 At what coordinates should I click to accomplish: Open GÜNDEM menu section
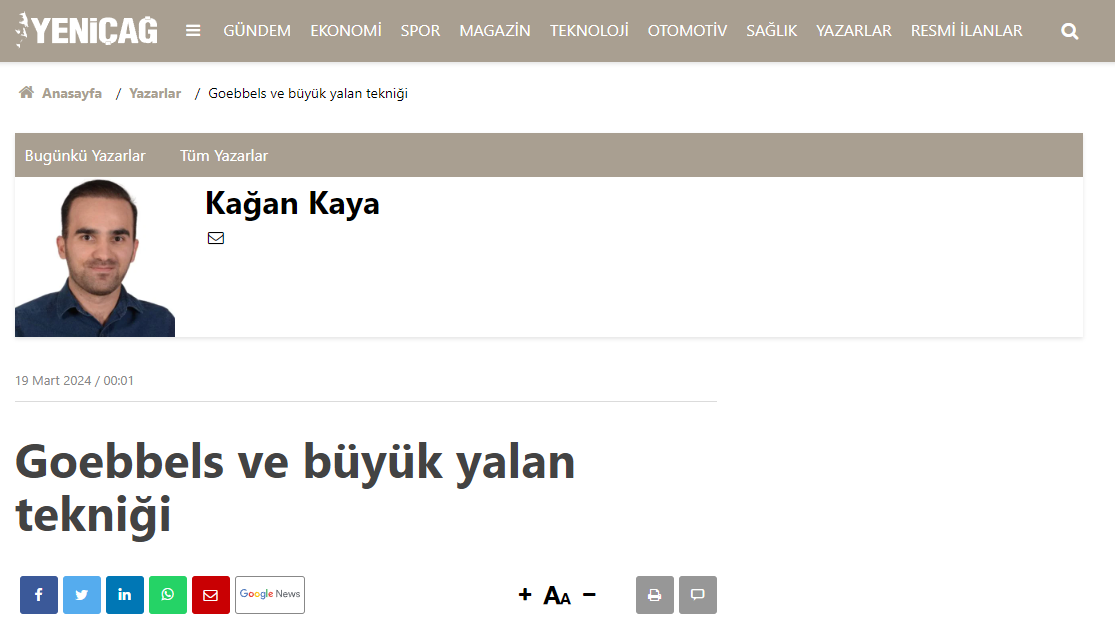point(257,31)
